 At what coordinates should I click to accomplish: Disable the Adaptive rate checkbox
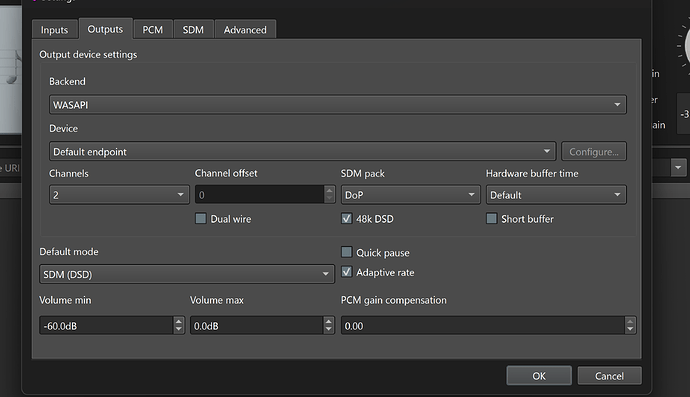[347, 272]
